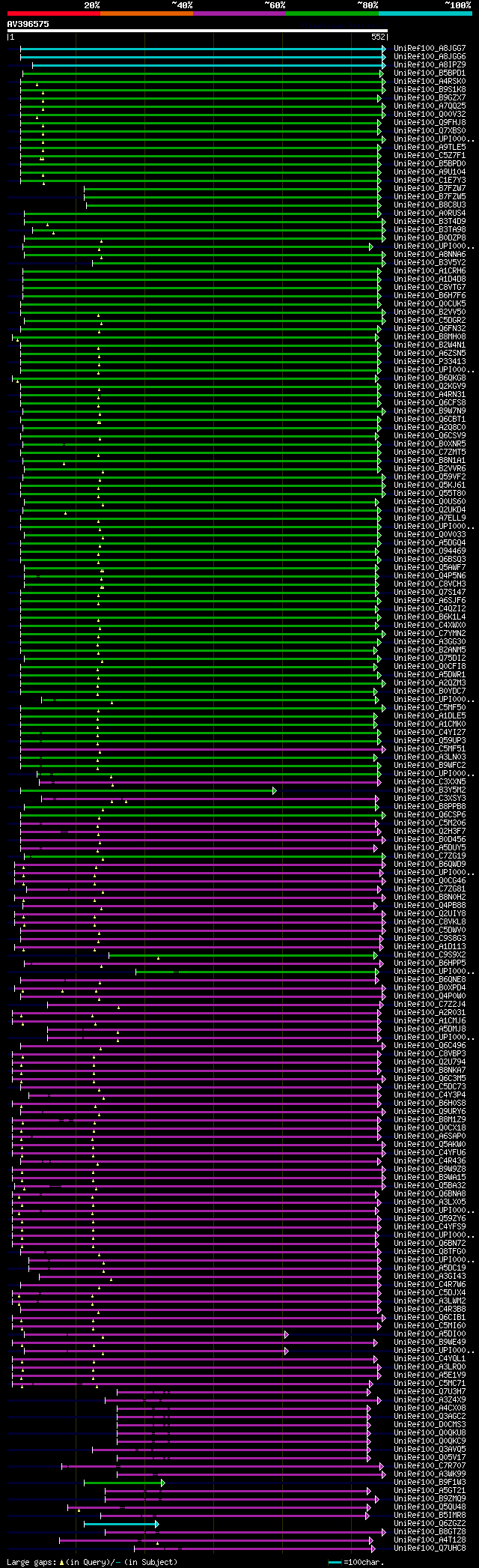Open hit UniRef100_A8IPZ9

(430, 65)
